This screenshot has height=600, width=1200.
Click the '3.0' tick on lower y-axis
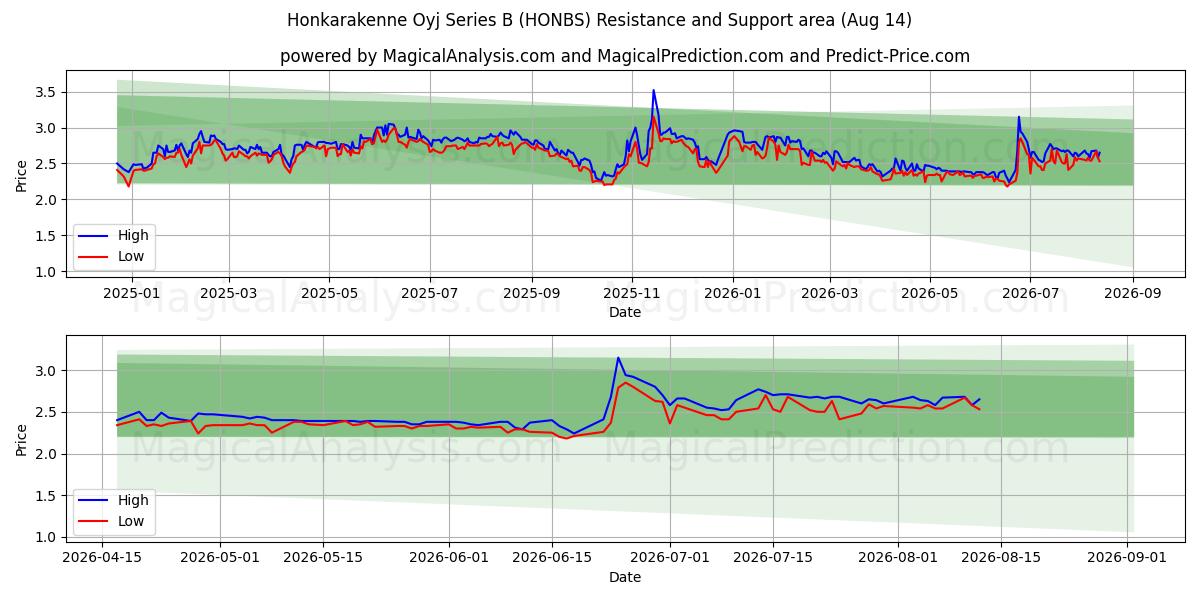click(48, 371)
